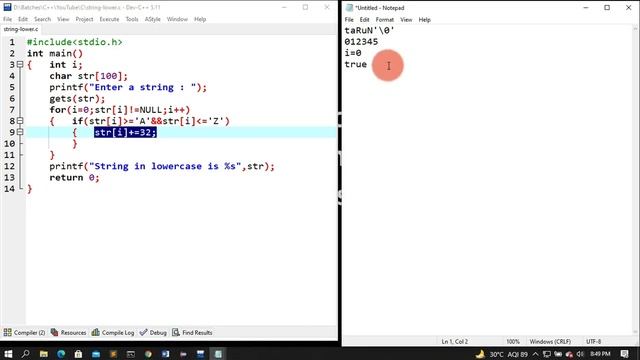Click the weather moon icon in taskbar
The image size is (640, 360).
coord(480,354)
